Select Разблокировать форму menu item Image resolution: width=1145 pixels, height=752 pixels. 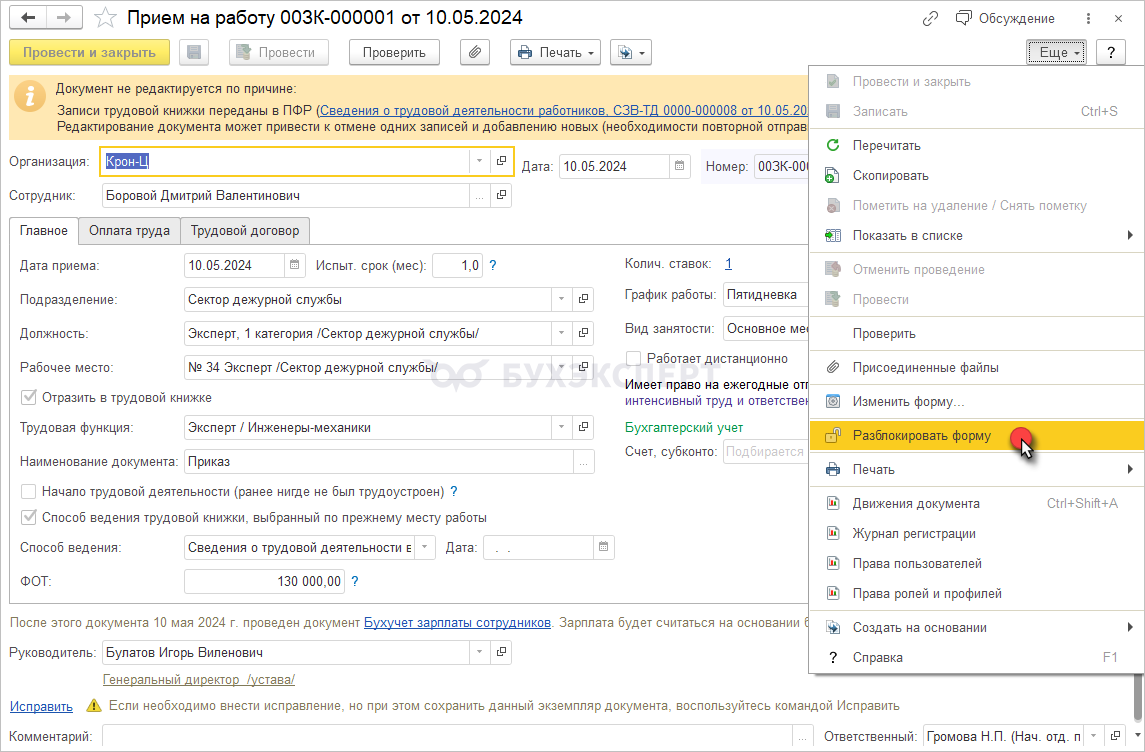point(921,435)
